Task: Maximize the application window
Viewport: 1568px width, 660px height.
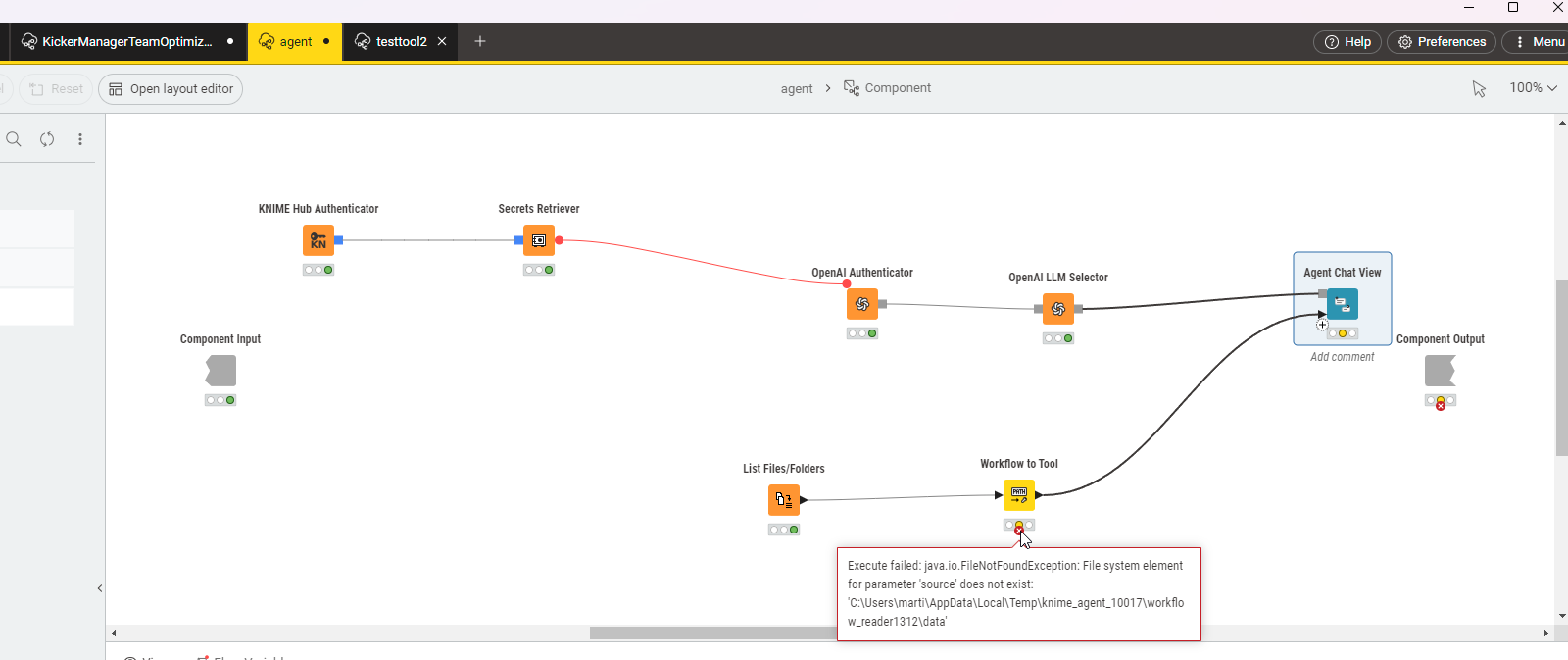Action: [1513, 7]
